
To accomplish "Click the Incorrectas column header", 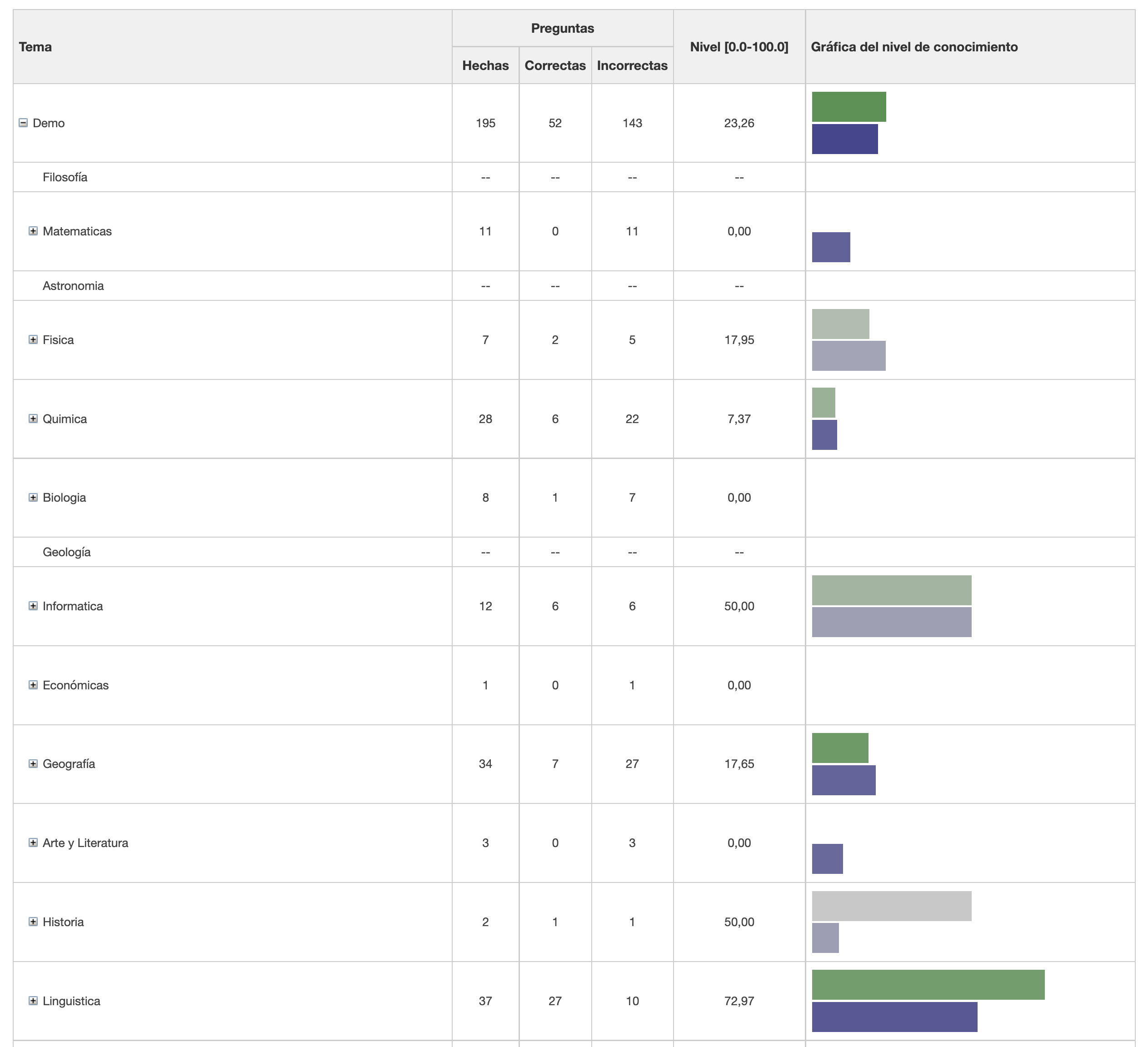I will click(632, 65).
